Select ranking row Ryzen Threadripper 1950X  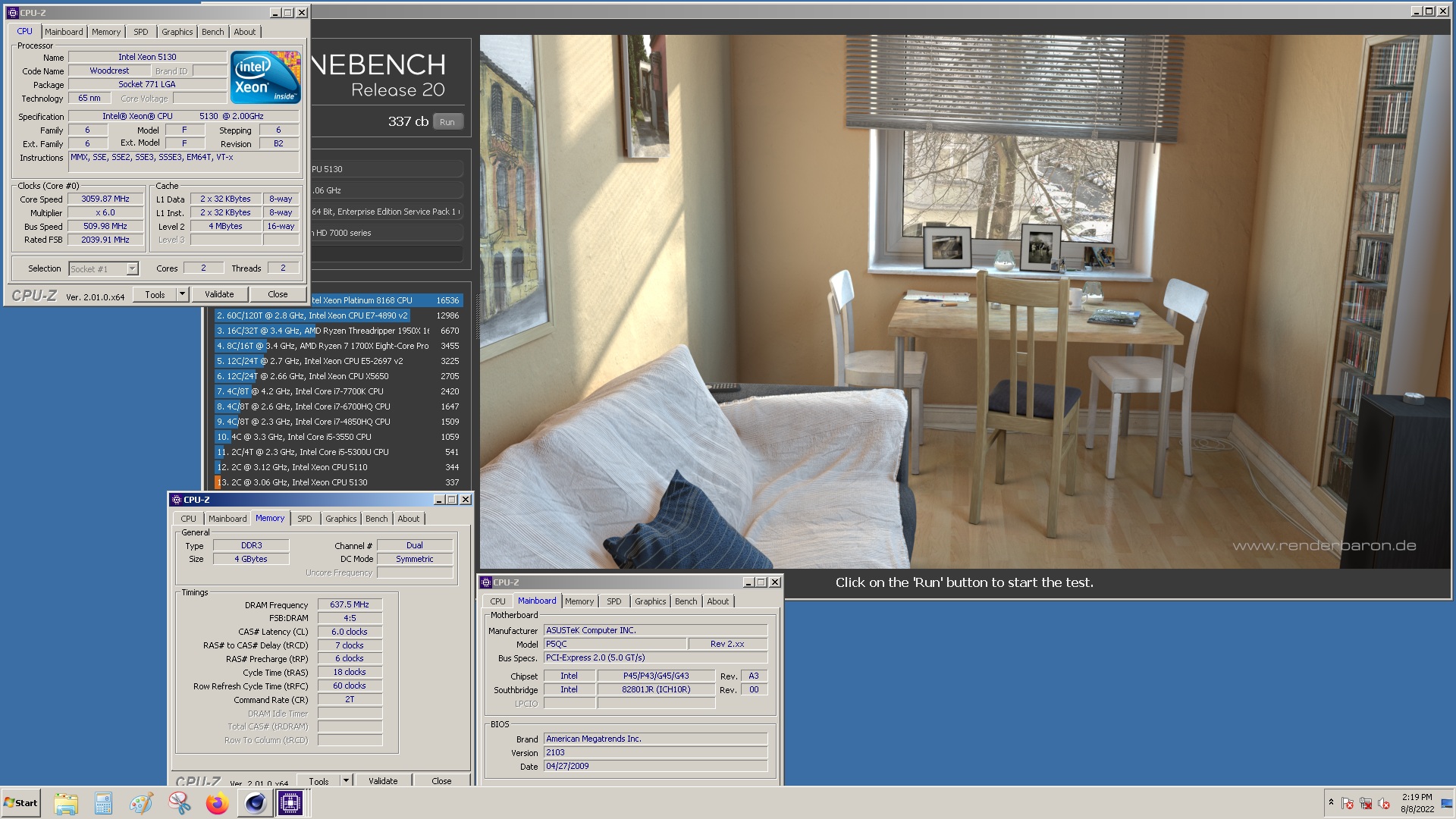point(338,331)
